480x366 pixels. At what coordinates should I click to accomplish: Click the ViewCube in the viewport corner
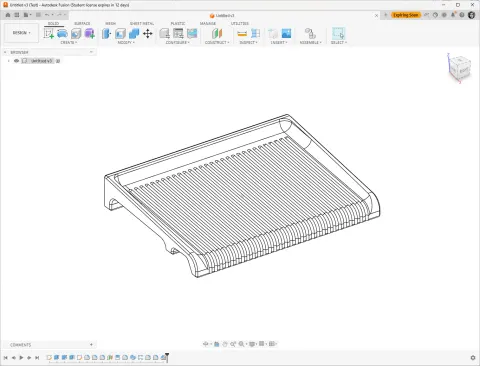460,68
